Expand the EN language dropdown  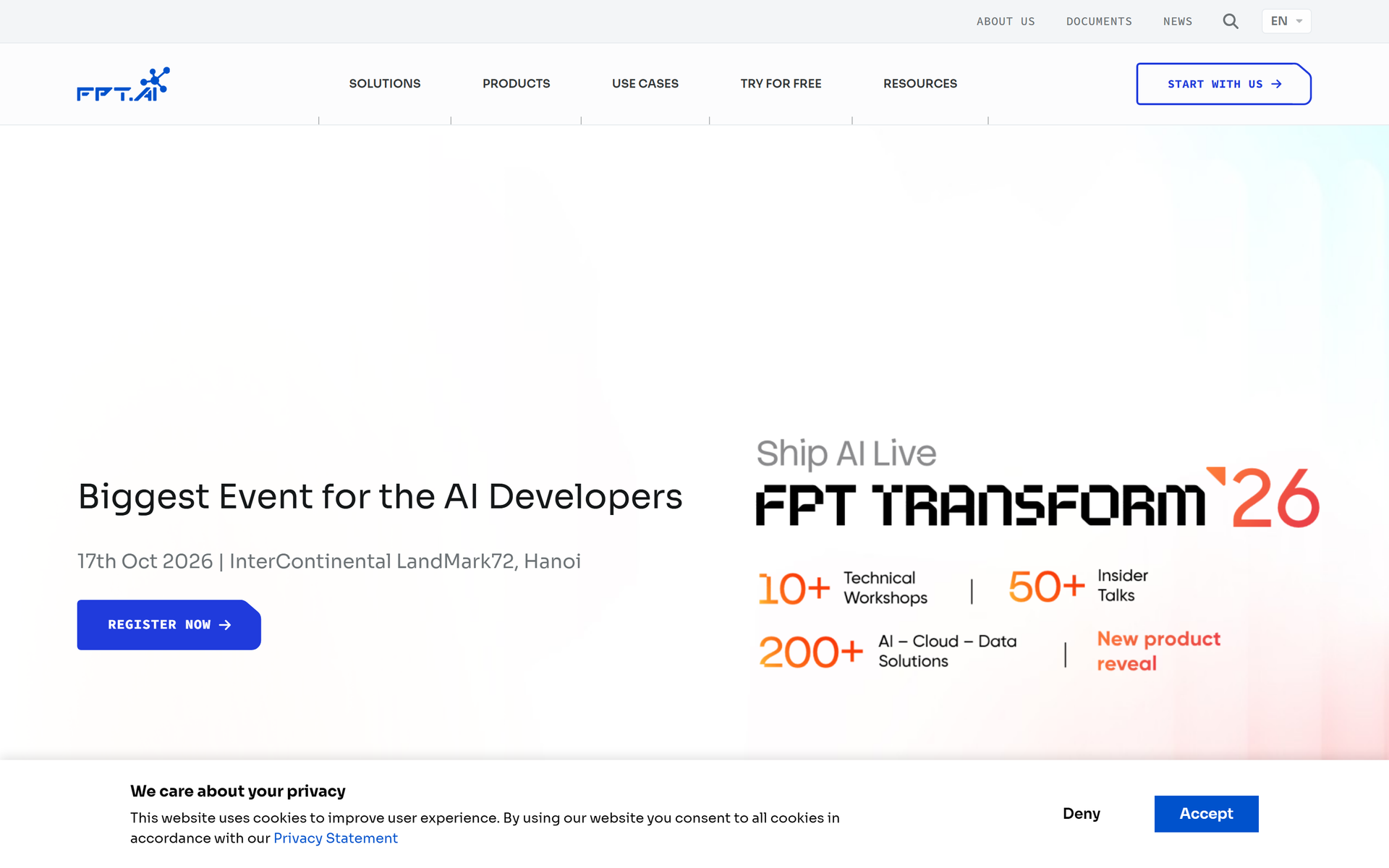click(1286, 21)
